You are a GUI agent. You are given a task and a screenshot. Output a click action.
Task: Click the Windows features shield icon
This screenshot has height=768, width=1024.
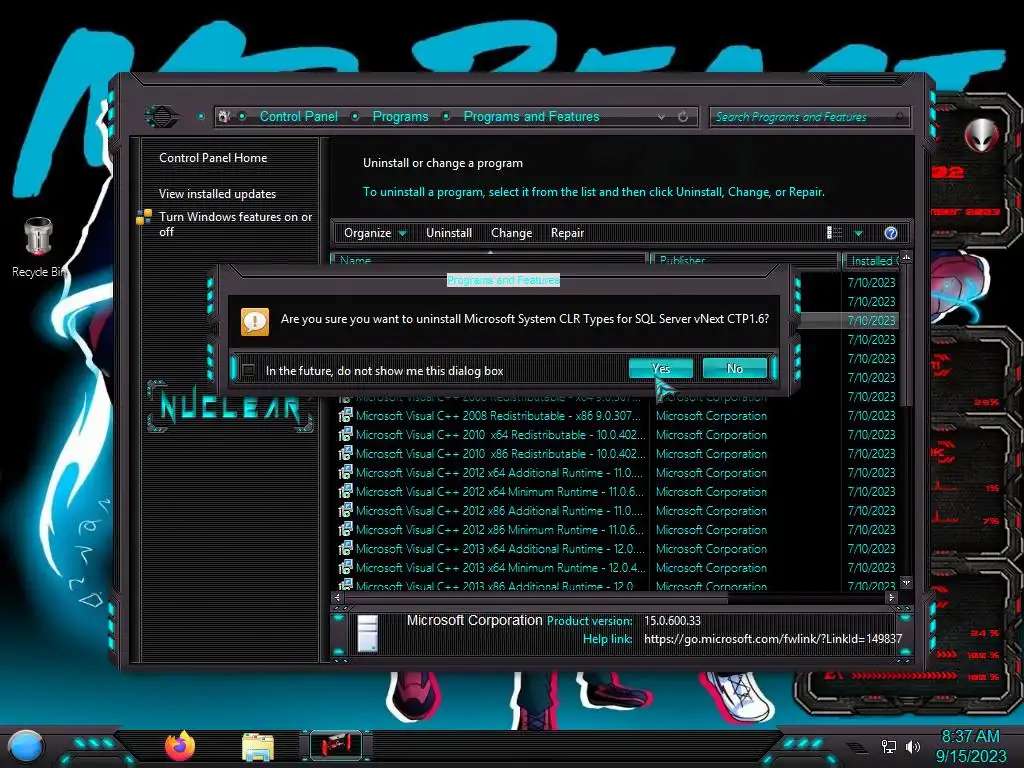click(x=144, y=217)
